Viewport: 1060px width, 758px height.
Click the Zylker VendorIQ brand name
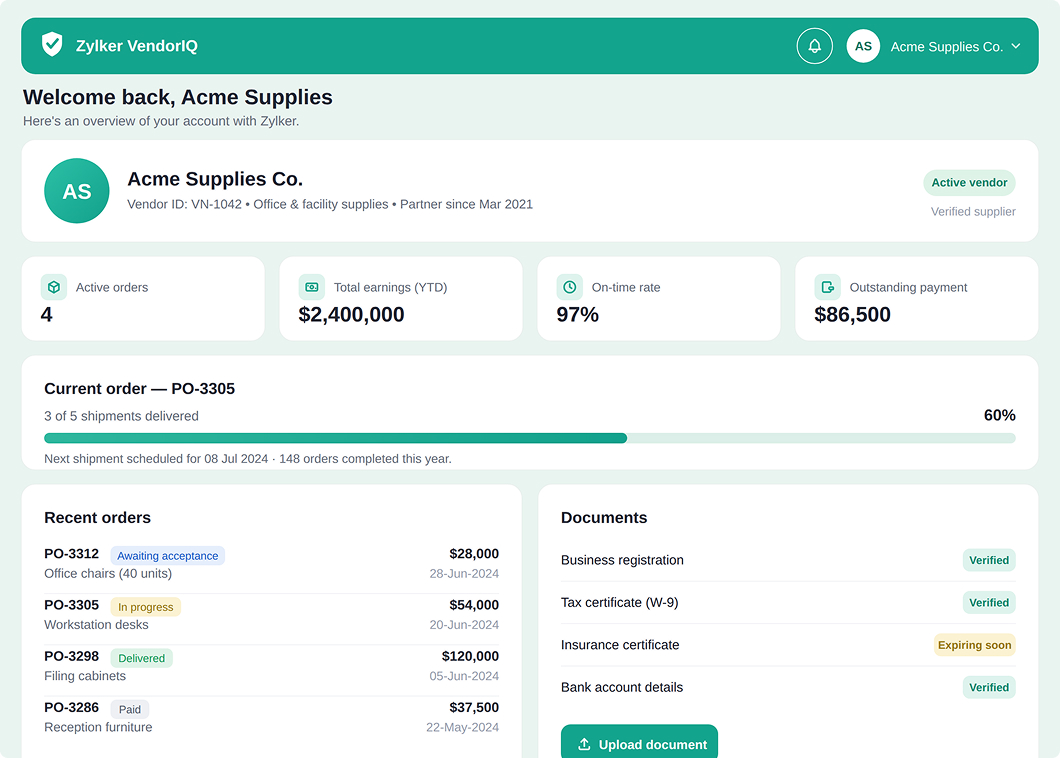137,46
